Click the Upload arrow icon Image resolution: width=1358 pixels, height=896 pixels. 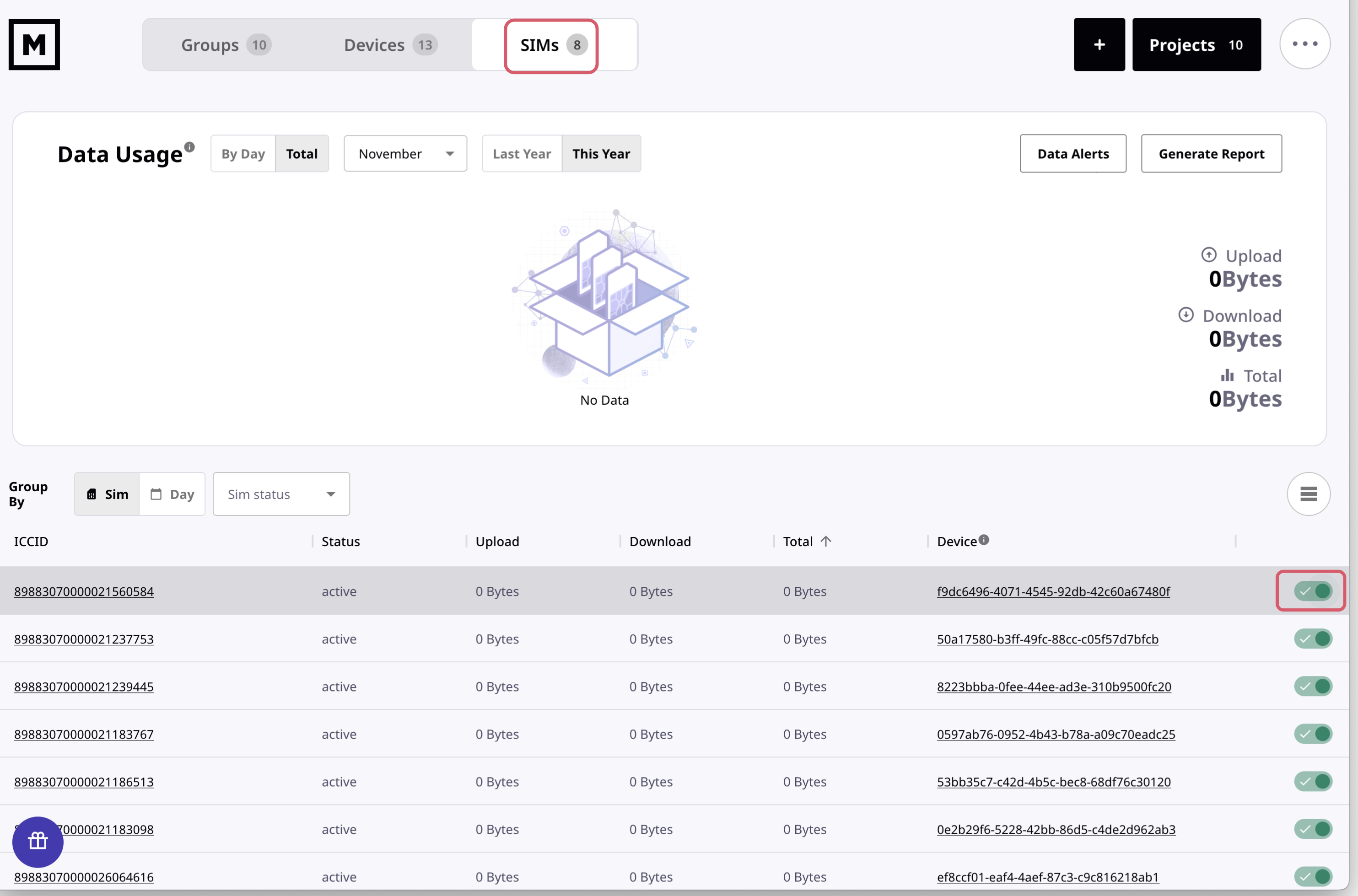coord(1208,254)
